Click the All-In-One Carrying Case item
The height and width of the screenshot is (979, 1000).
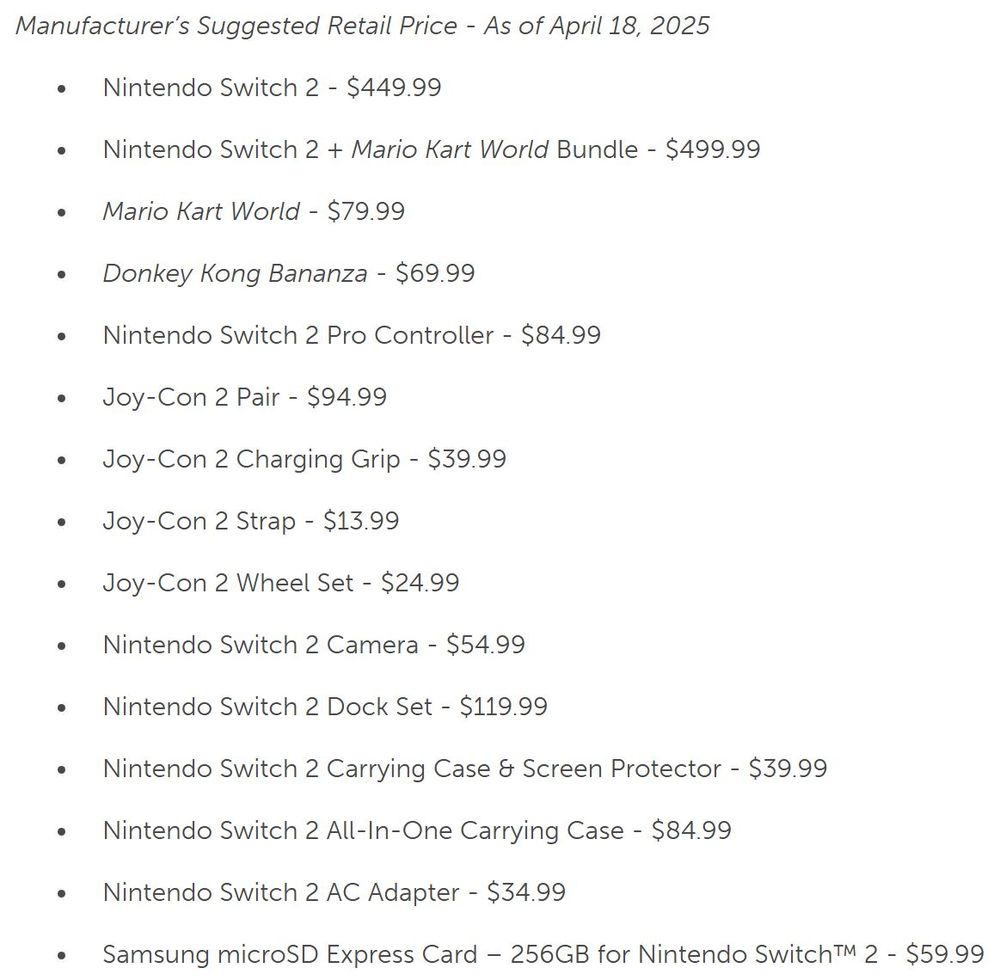coord(417,830)
